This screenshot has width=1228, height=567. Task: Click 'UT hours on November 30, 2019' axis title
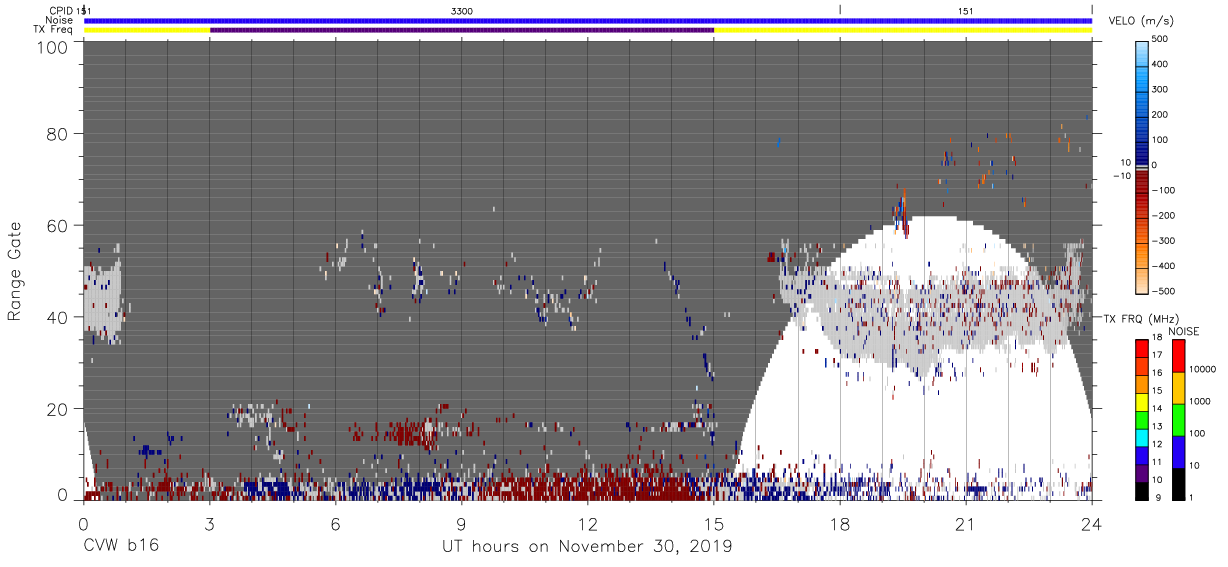coord(588,547)
